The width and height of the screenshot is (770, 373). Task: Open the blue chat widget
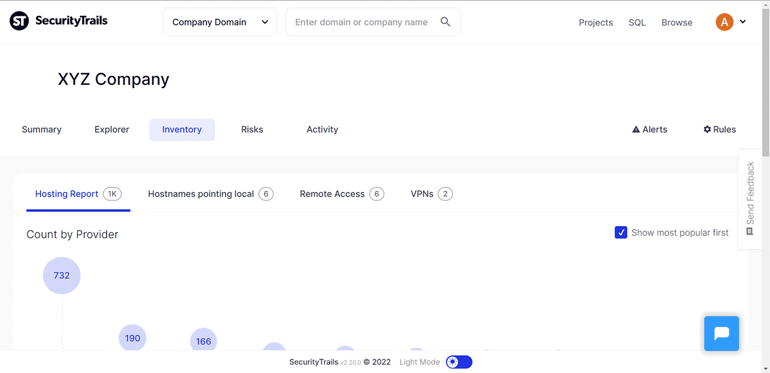pos(721,333)
